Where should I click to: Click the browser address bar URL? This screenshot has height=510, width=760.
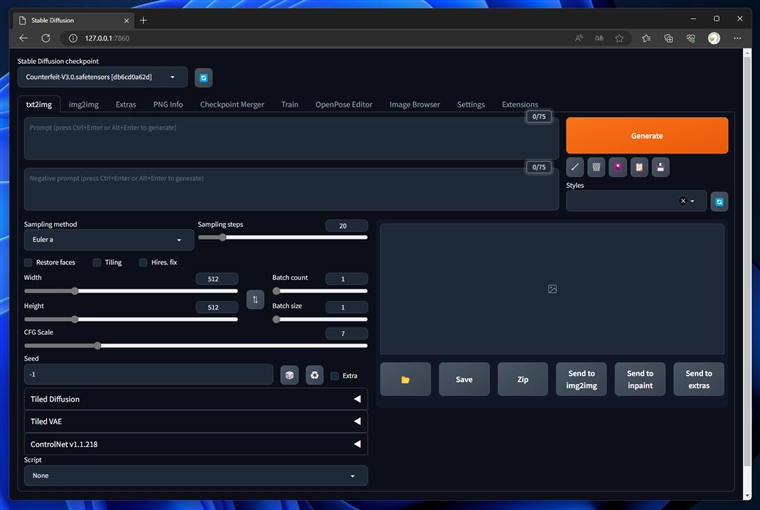click(x=107, y=38)
